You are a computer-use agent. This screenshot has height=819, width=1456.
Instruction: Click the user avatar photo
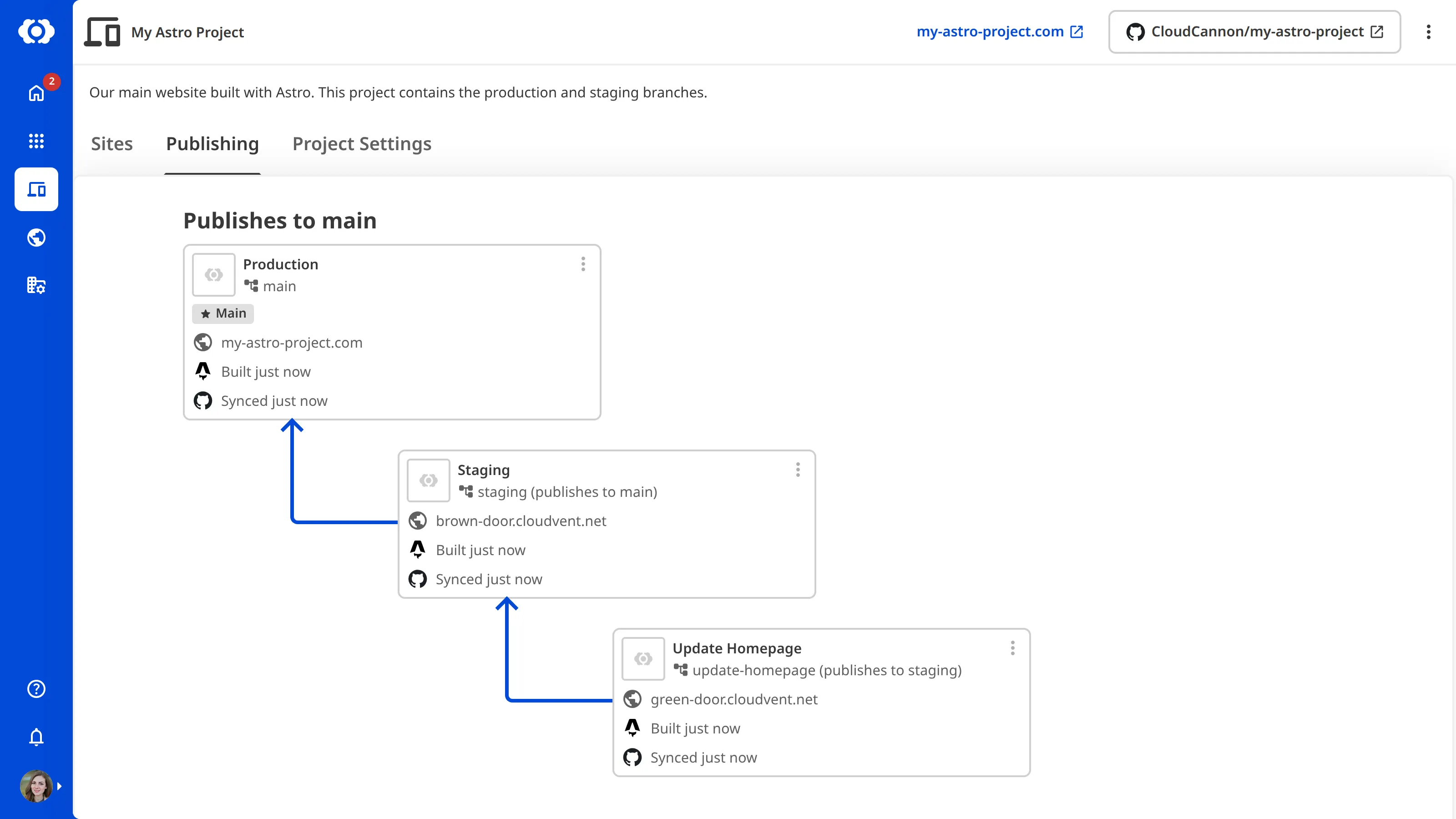[36, 786]
